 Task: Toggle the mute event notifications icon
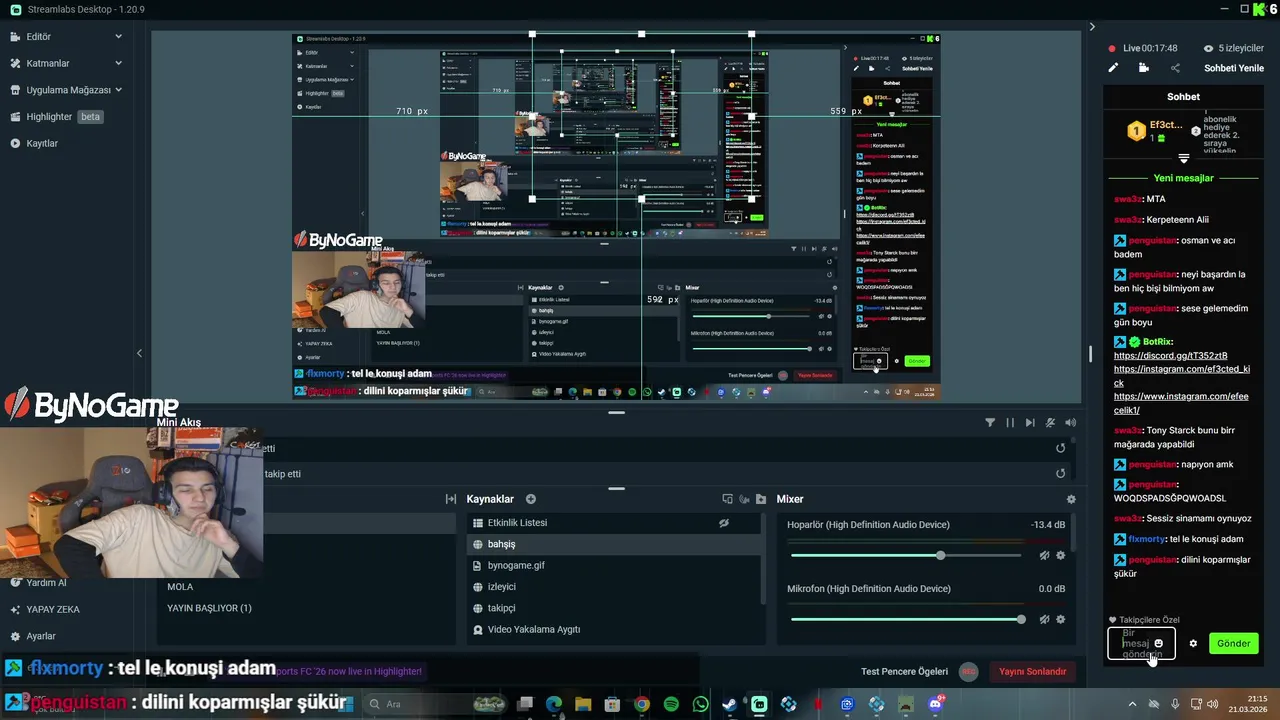point(1050,423)
